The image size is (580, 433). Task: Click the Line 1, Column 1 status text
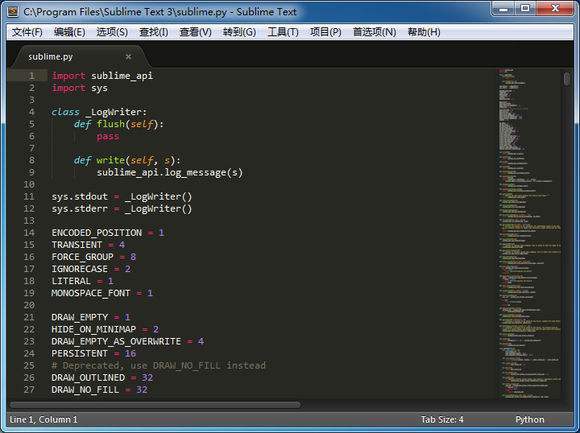pyautogui.click(x=44, y=420)
